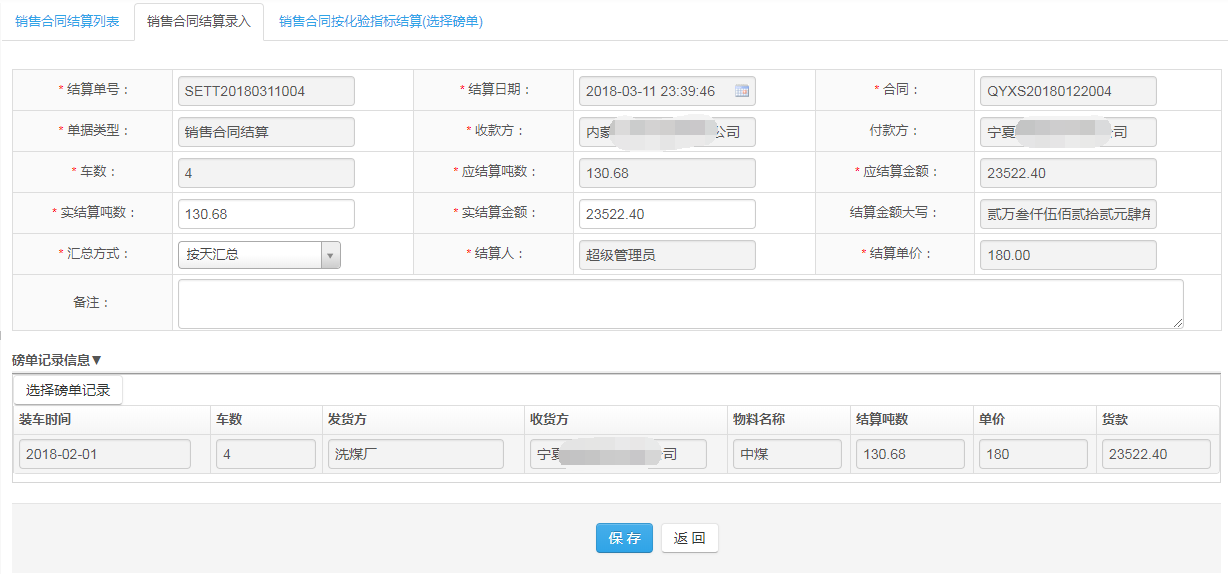Click the 结算金额大写 field

pos(1068,214)
